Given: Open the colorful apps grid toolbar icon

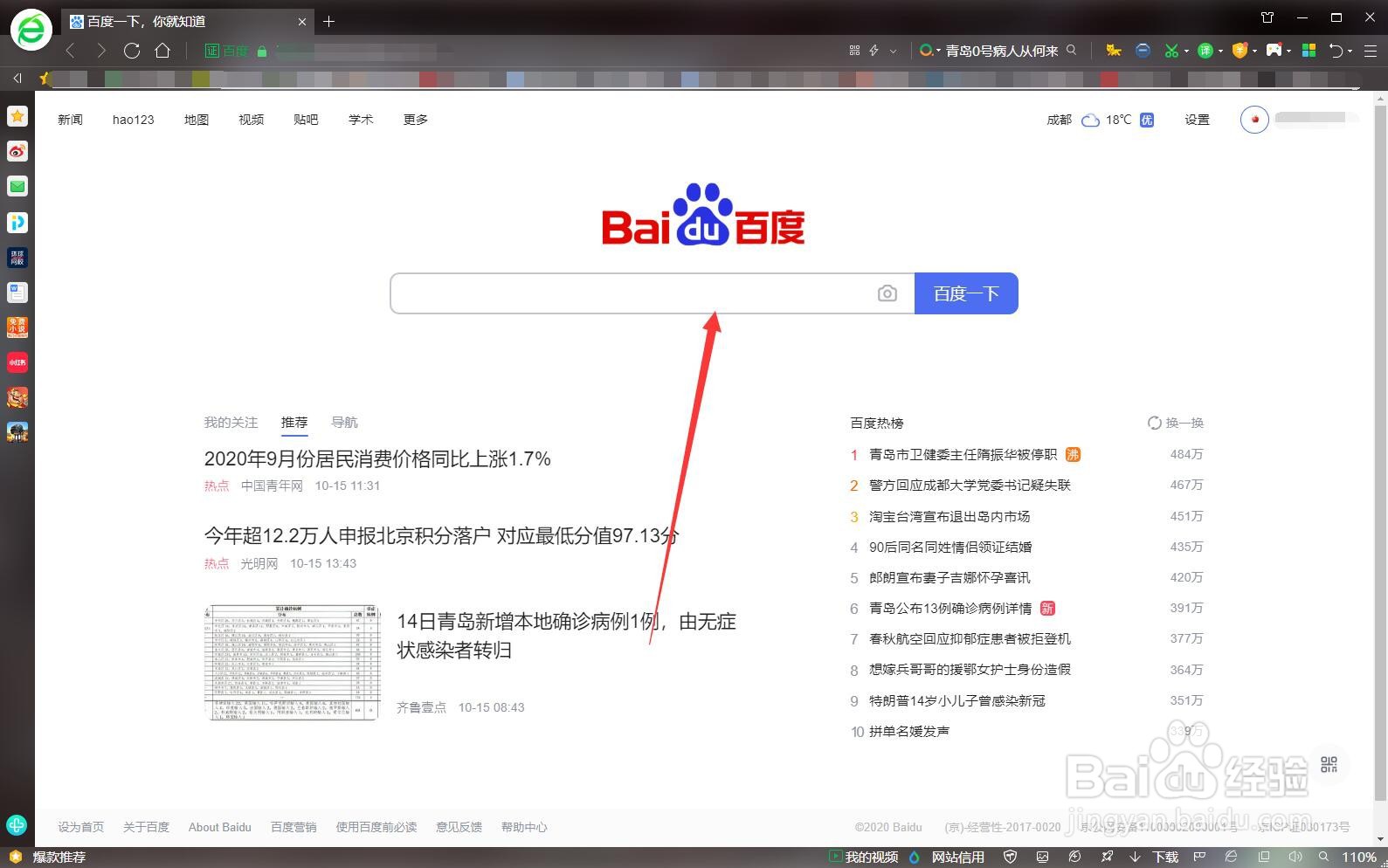Looking at the screenshot, I should pos(1309,51).
